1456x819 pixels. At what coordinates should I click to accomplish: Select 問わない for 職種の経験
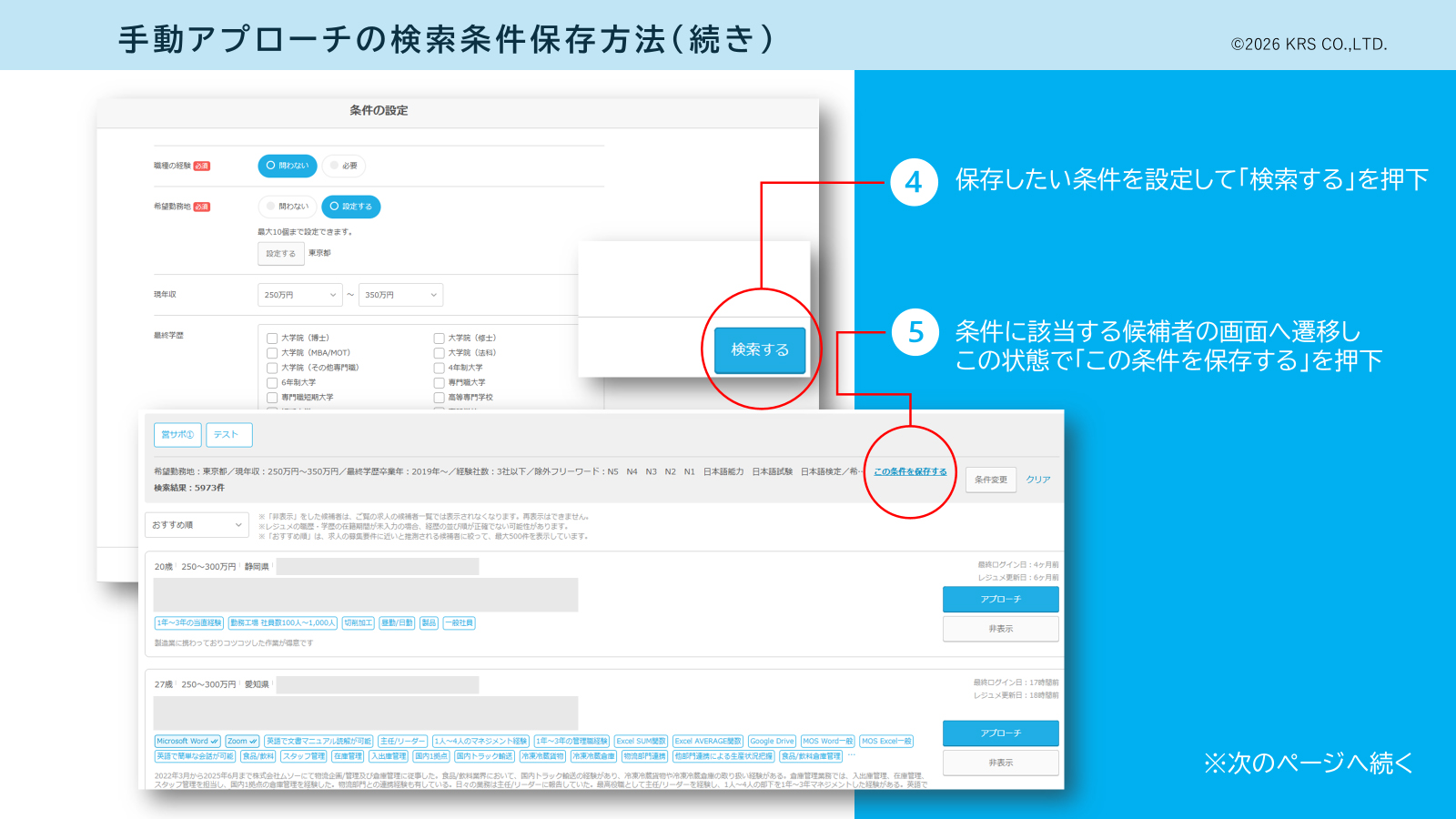pos(288,166)
